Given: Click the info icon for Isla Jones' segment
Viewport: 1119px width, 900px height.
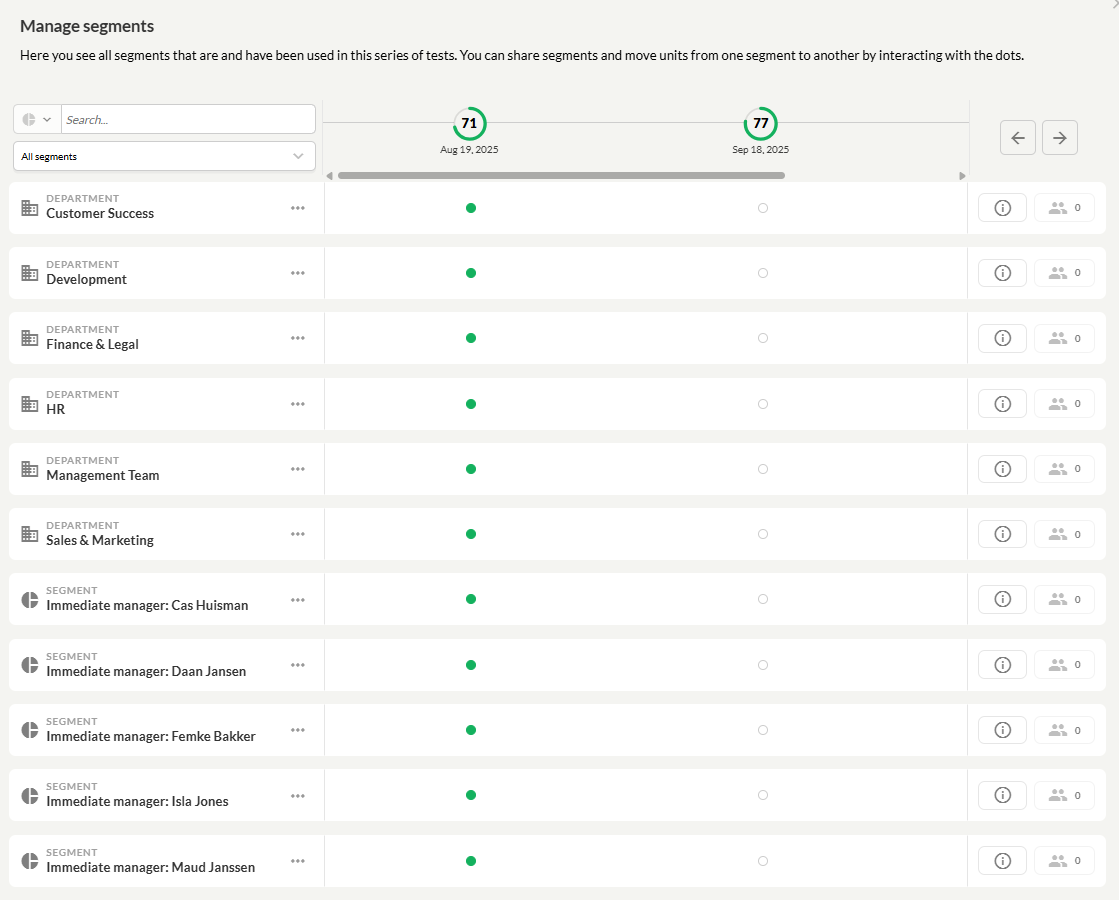Looking at the screenshot, I should [x=1002, y=795].
